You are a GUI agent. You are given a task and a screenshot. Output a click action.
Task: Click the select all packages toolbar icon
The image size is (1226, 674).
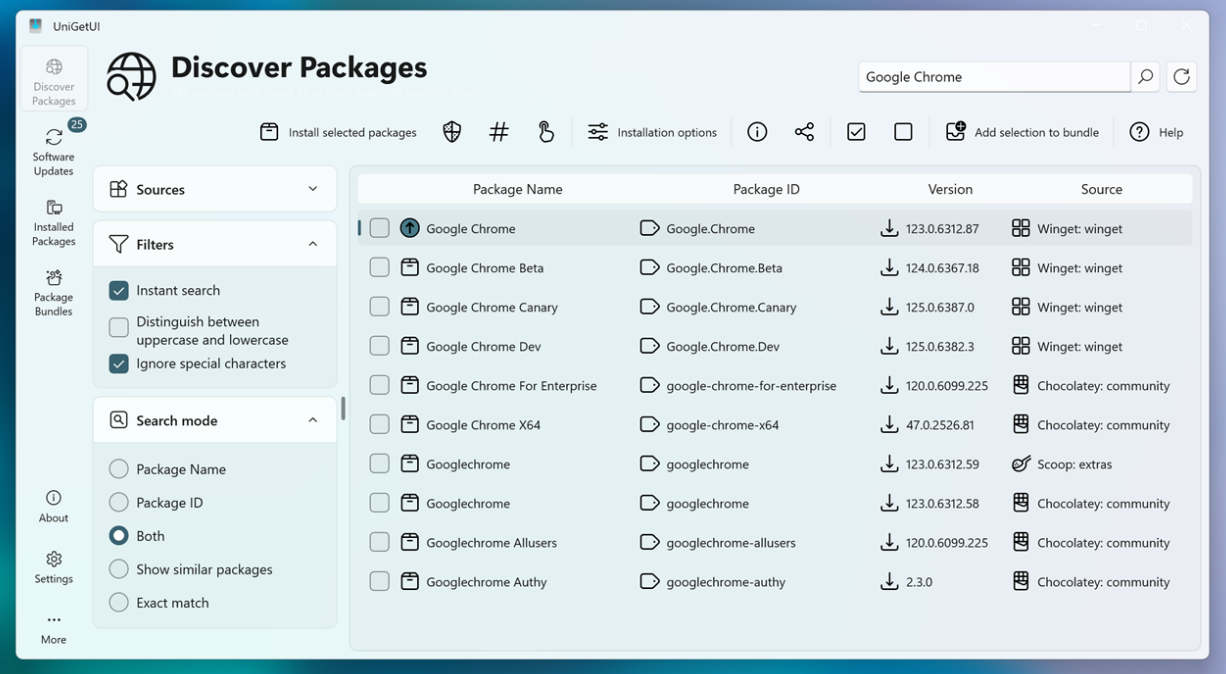[x=856, y=132]
